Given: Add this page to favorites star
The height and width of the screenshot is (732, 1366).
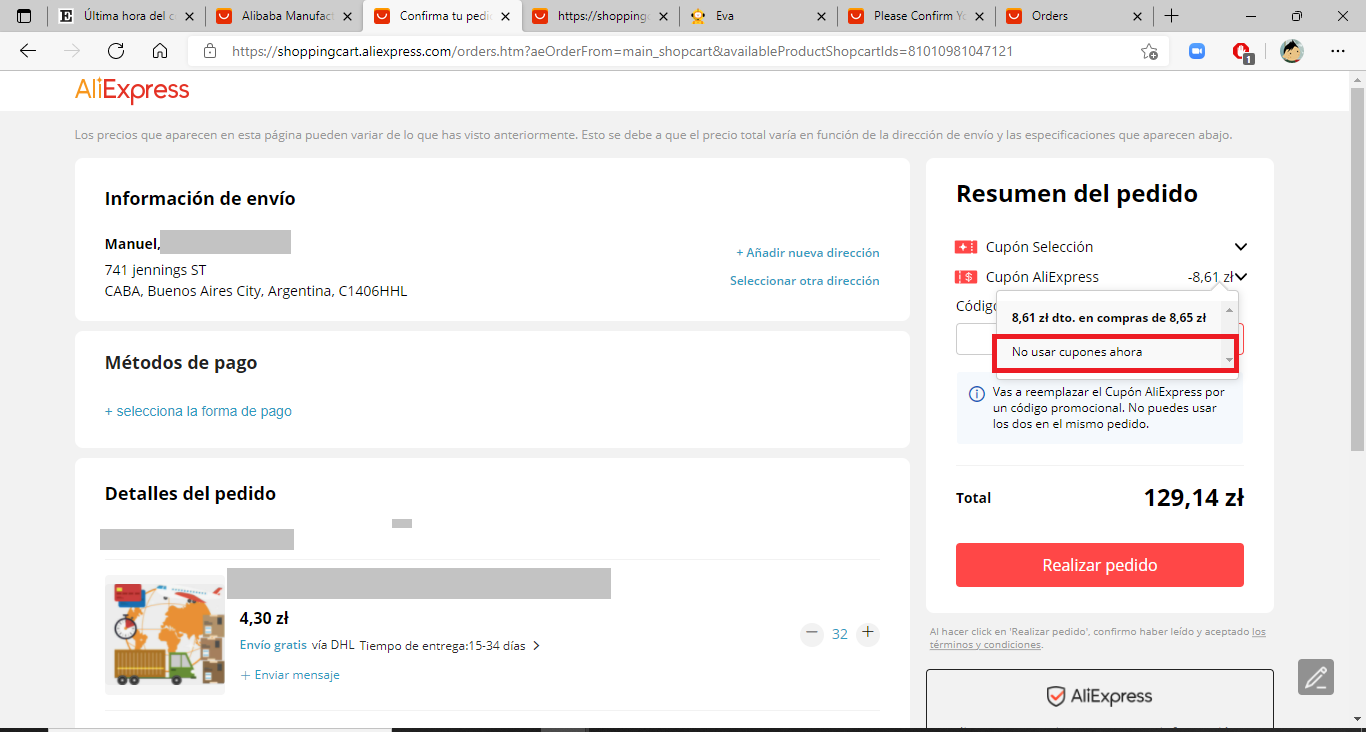Looking at the screenshot, I should (x=1149, y=52).
